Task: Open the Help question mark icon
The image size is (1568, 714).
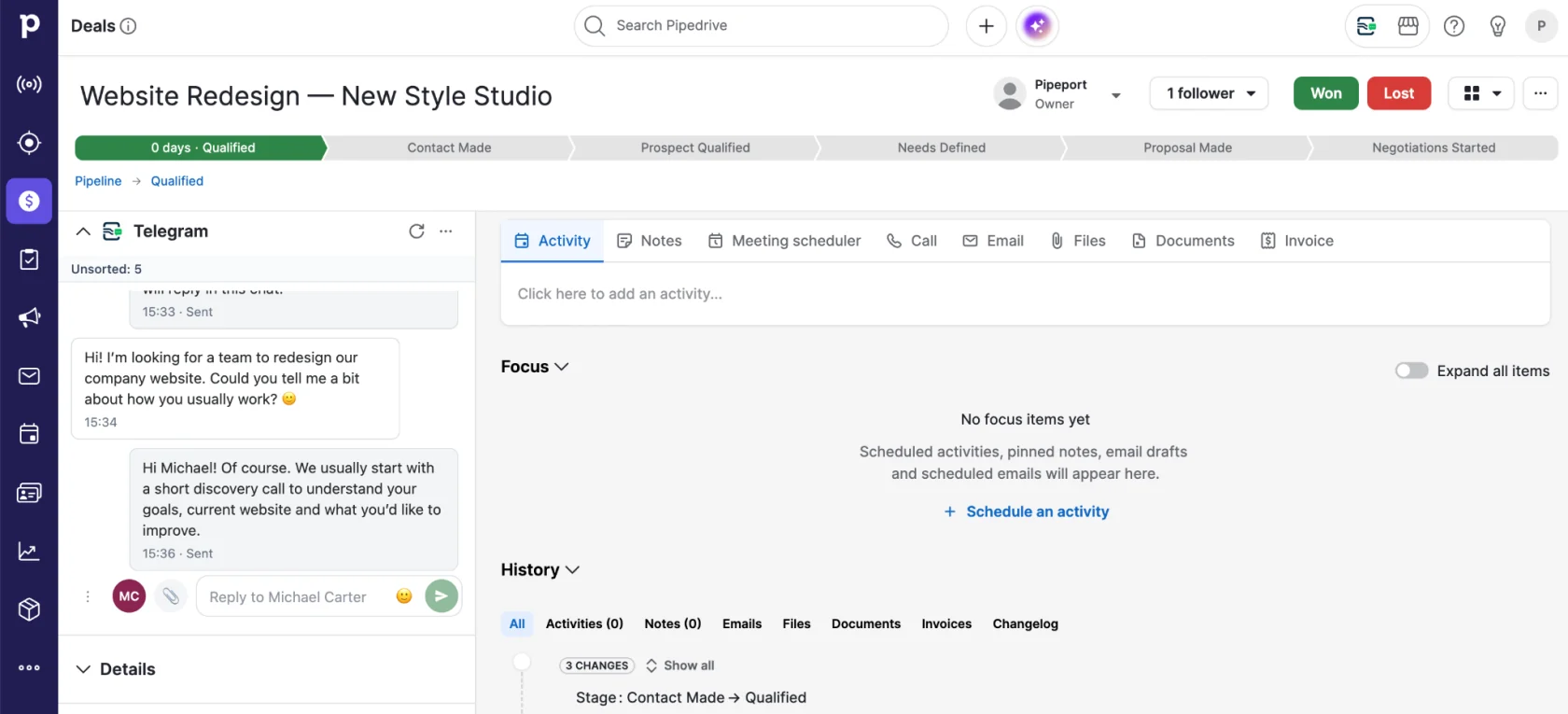Action: click(x=1454, y=26)
